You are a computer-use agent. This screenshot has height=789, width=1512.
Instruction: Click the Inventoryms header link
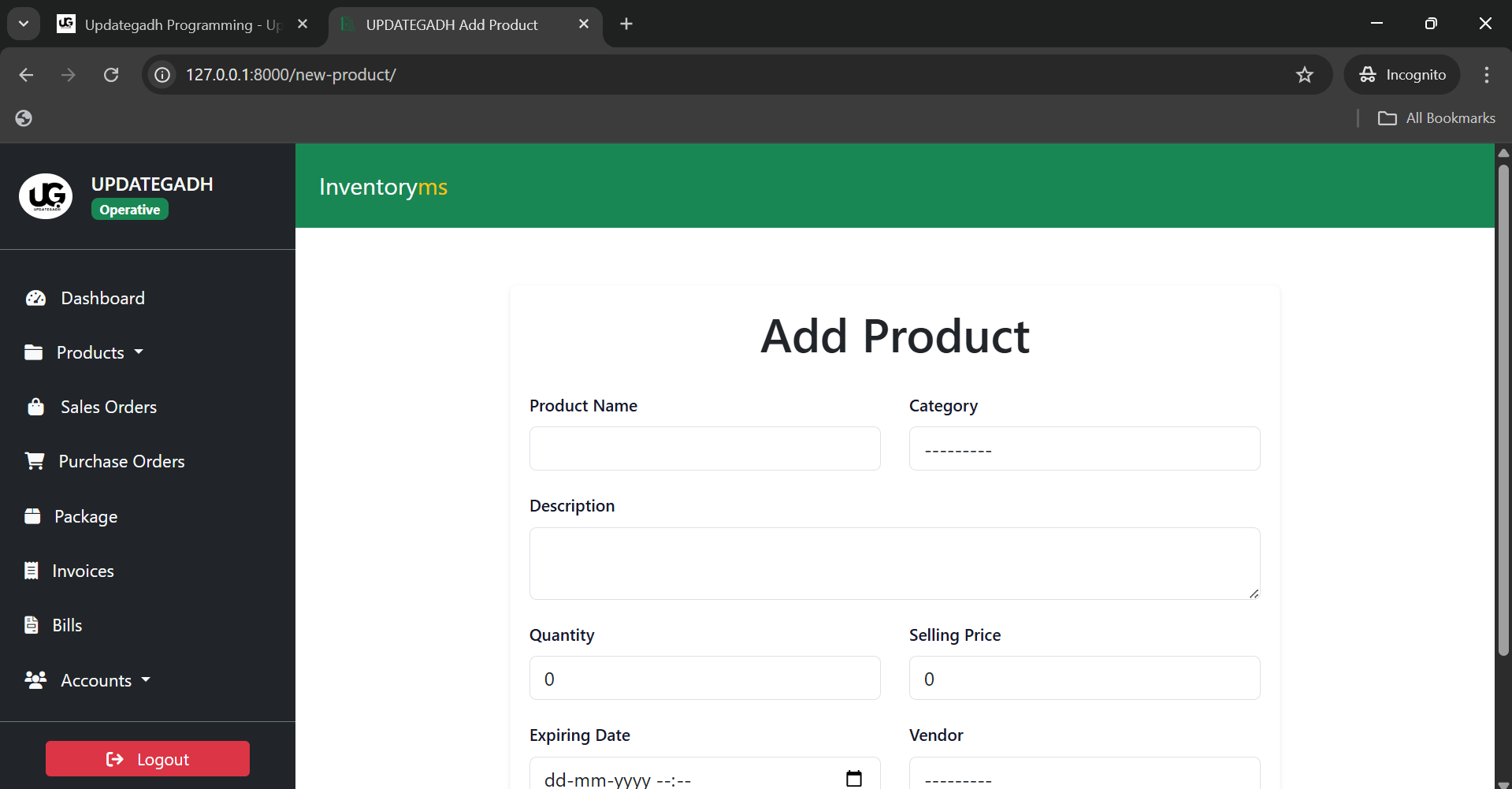[x=383, y=187]
